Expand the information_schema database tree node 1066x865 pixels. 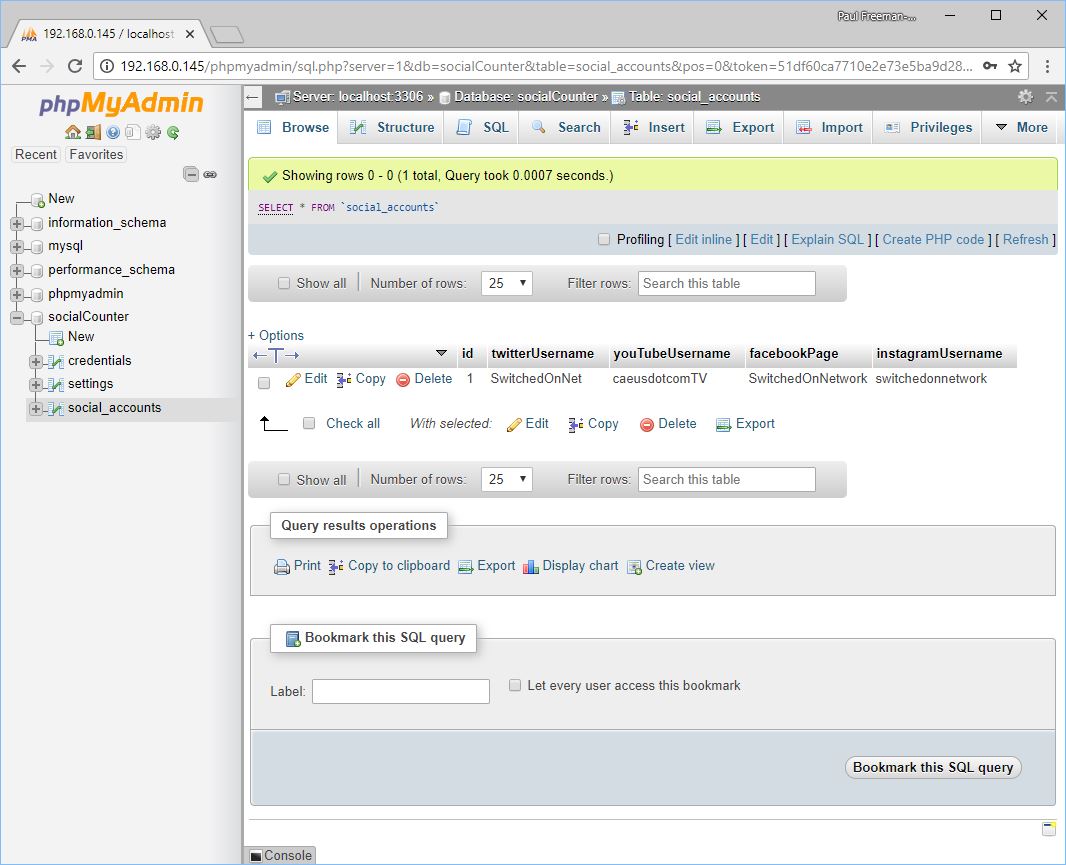pos(17,223)
